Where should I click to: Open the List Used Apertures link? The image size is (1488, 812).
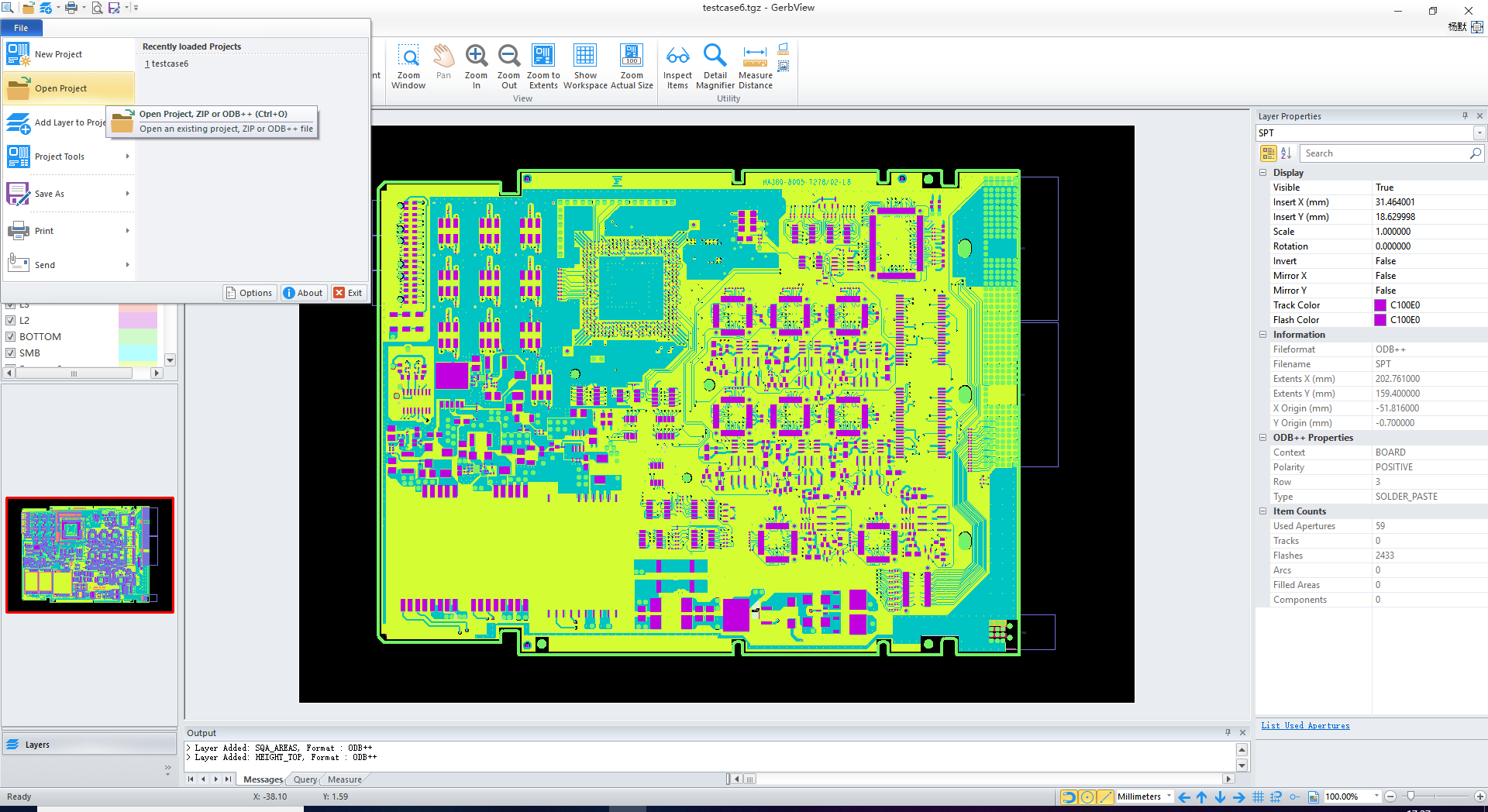(1305, 726)
